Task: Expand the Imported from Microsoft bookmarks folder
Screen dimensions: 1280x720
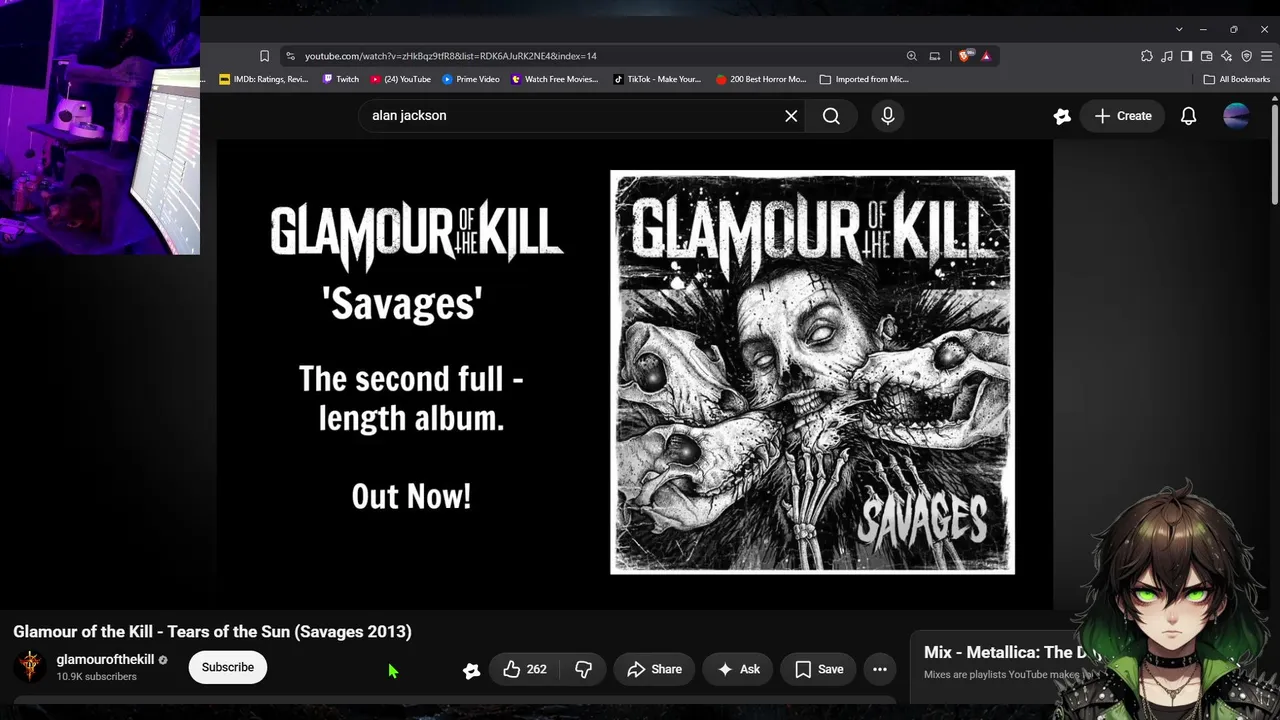Action: (x=864, y=79)
